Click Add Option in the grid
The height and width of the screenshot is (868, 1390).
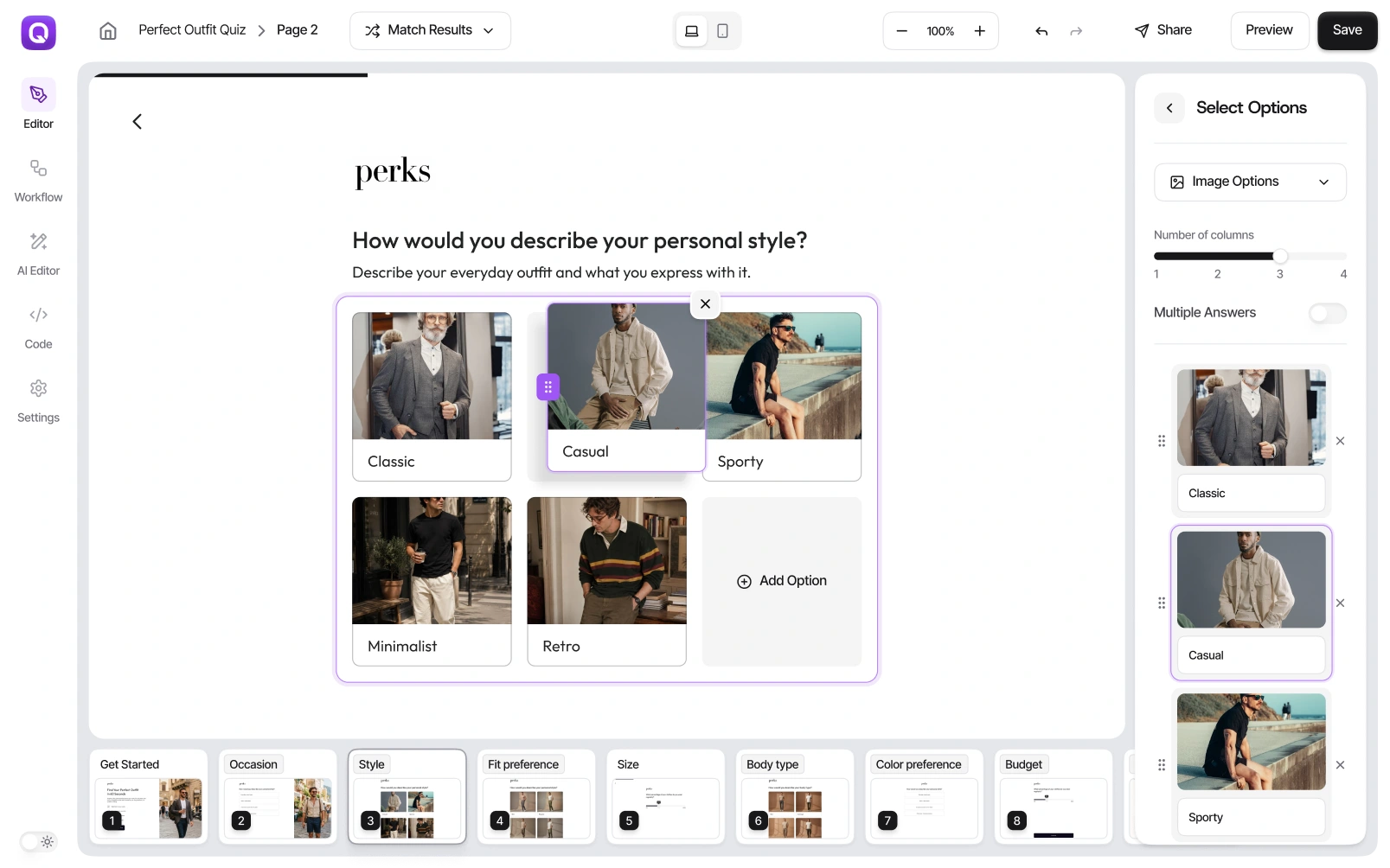pos(782,581)
